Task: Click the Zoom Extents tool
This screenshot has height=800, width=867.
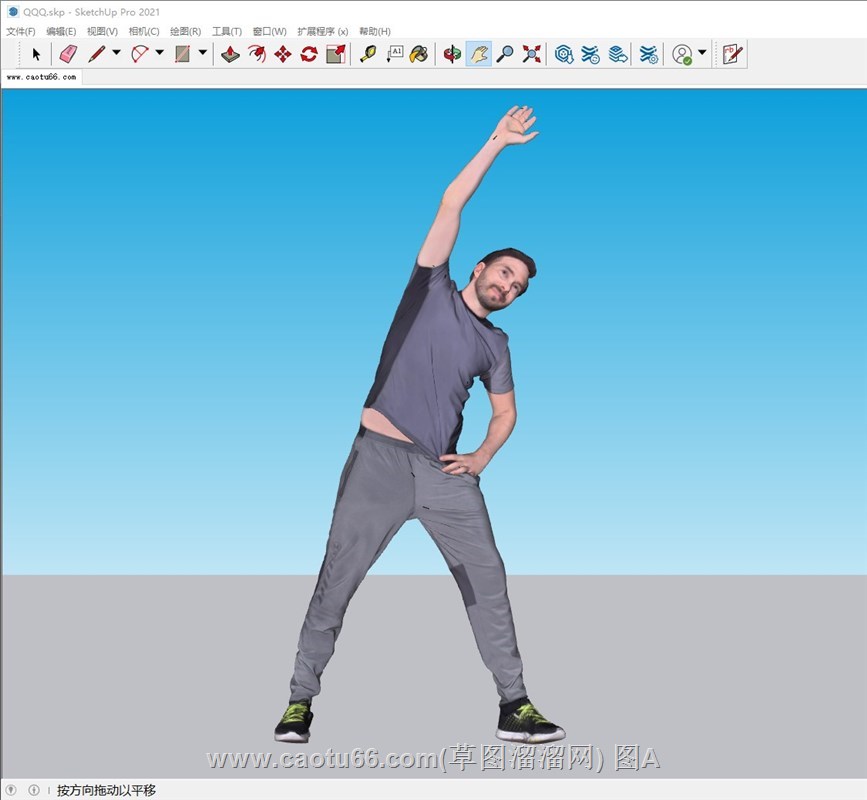Action: point(531,54)
